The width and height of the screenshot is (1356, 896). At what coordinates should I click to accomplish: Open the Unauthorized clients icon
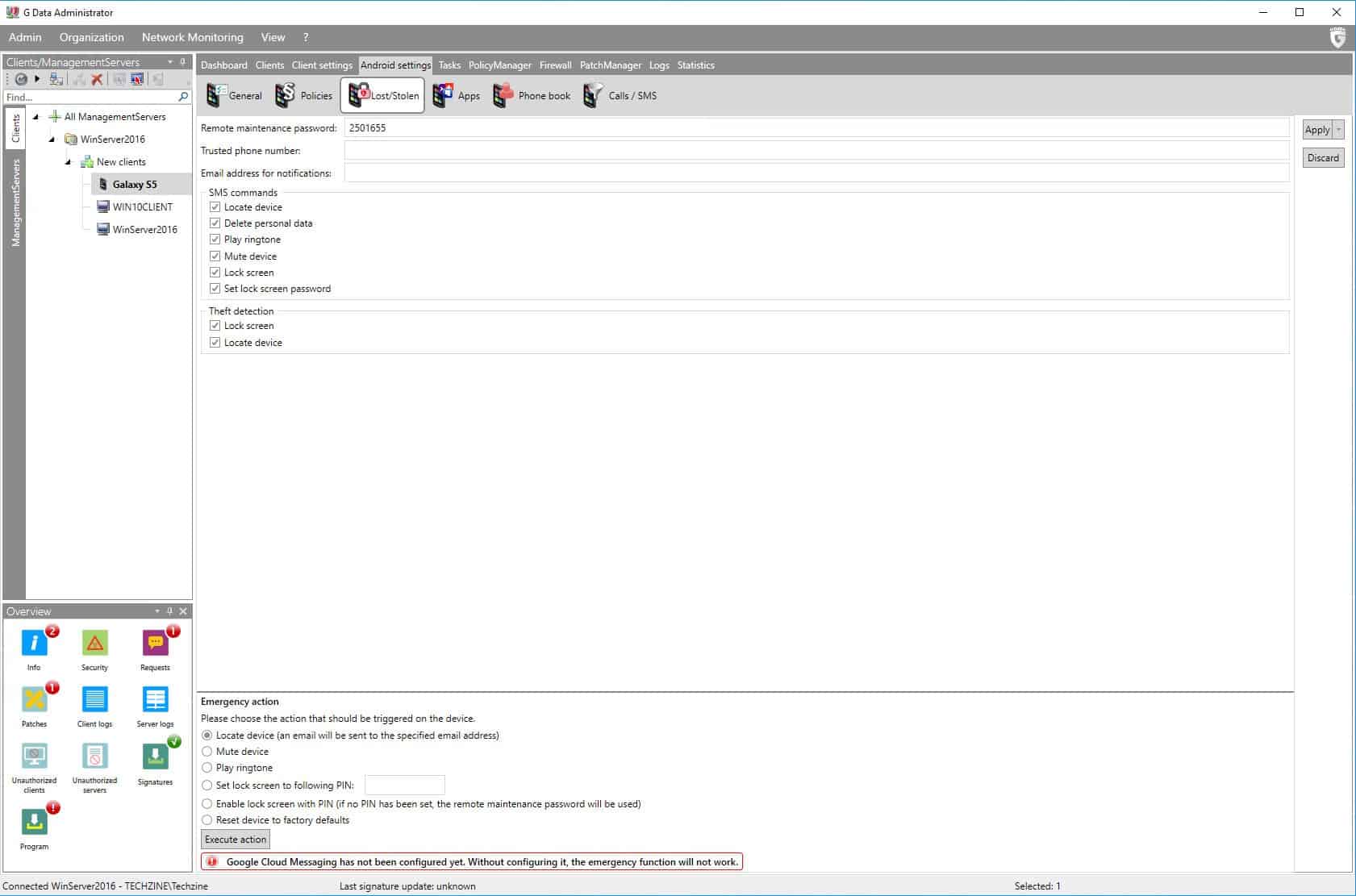[34, 756]
